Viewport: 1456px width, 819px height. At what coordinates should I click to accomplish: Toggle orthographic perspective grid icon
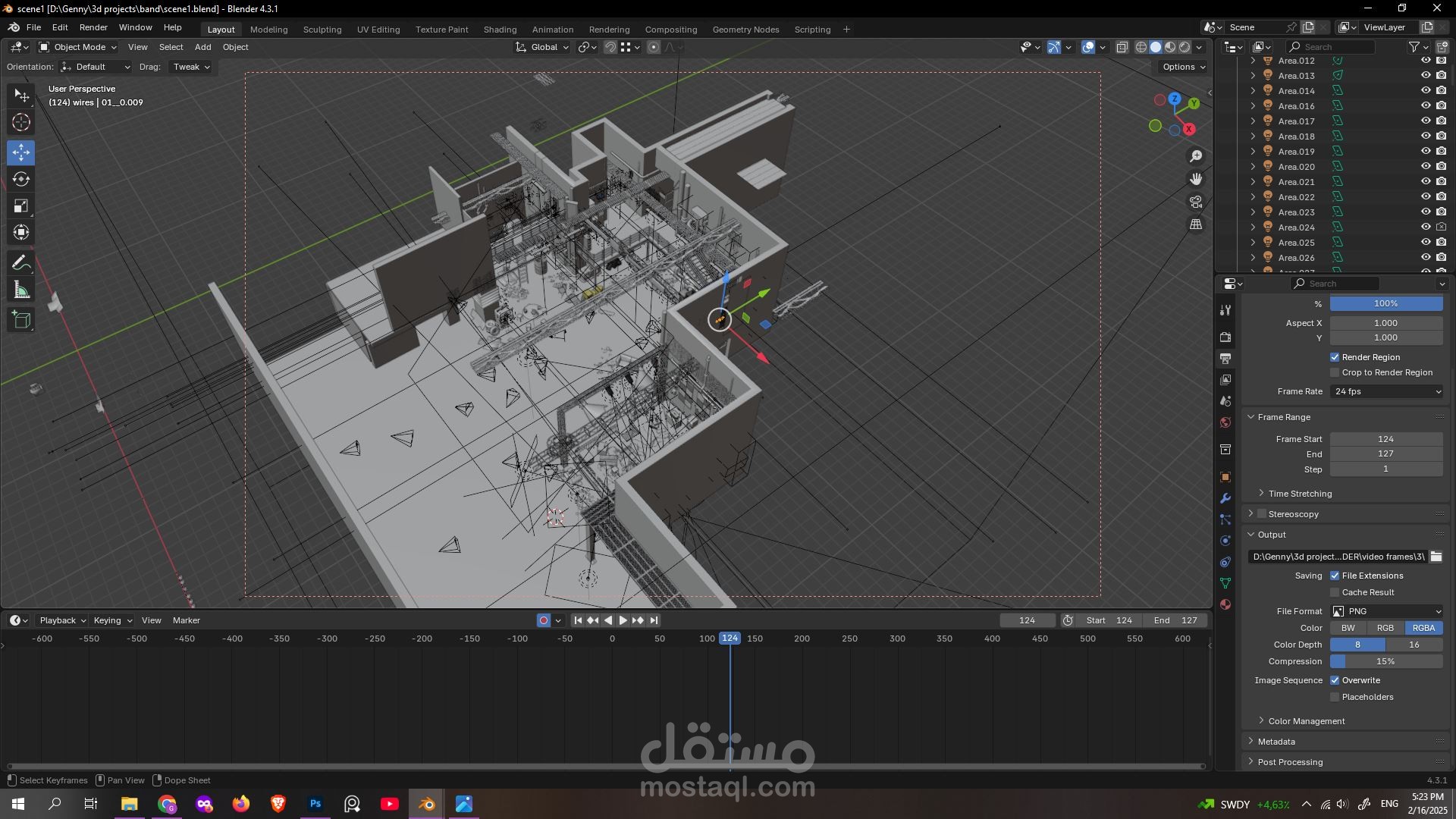coord(1196,224)
